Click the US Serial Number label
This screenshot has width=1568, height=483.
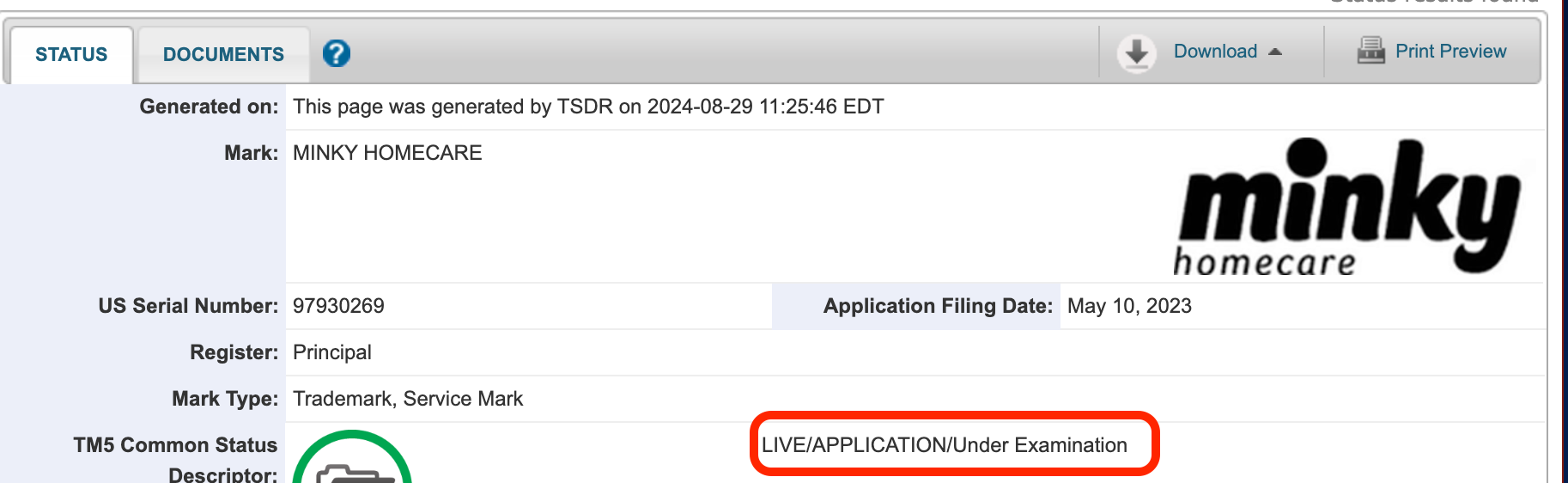[x=188, y=306]
